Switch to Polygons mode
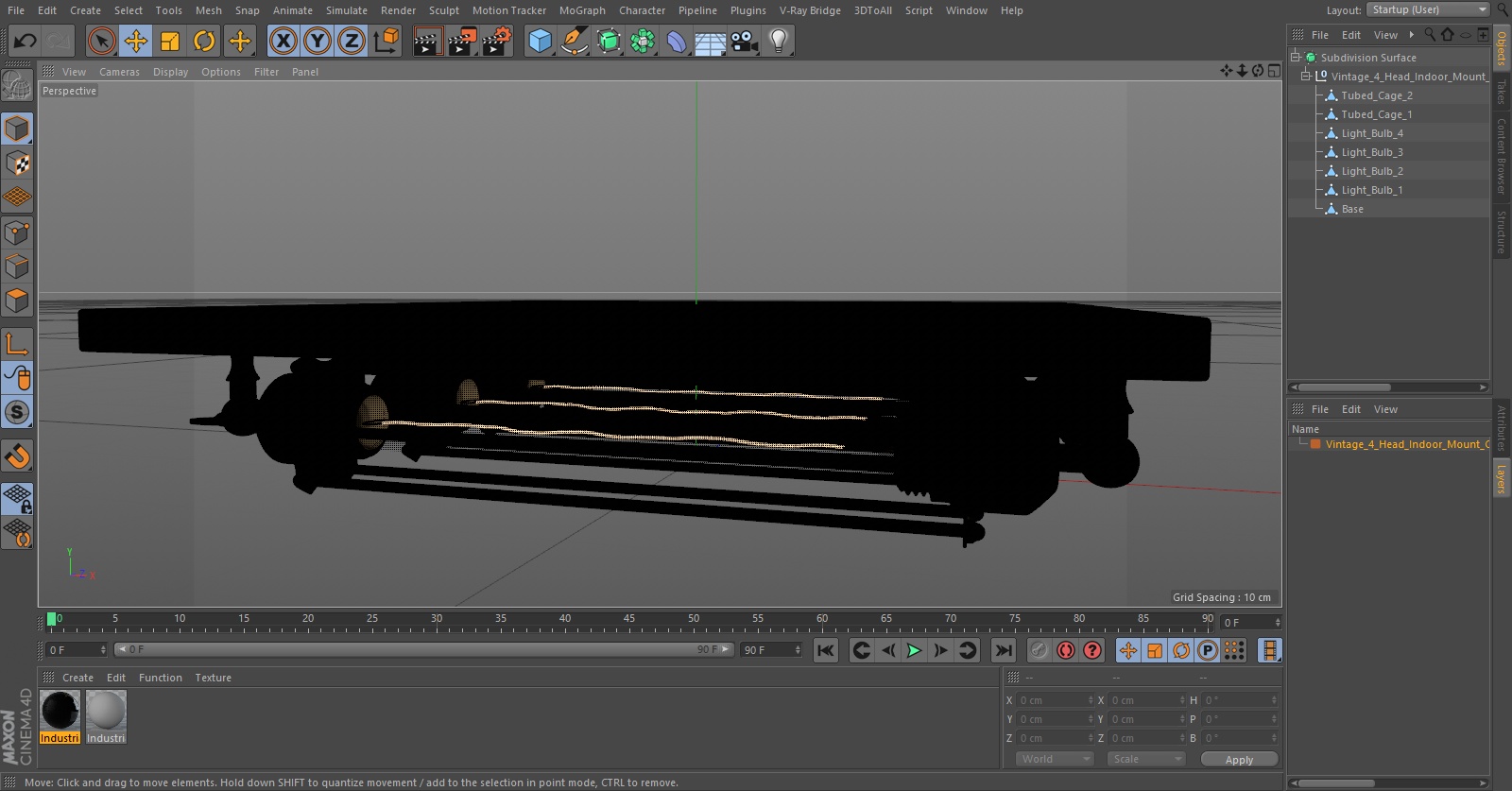This screenshot has width=1512, height=791. pyautogui.click(x=17, y=301)
